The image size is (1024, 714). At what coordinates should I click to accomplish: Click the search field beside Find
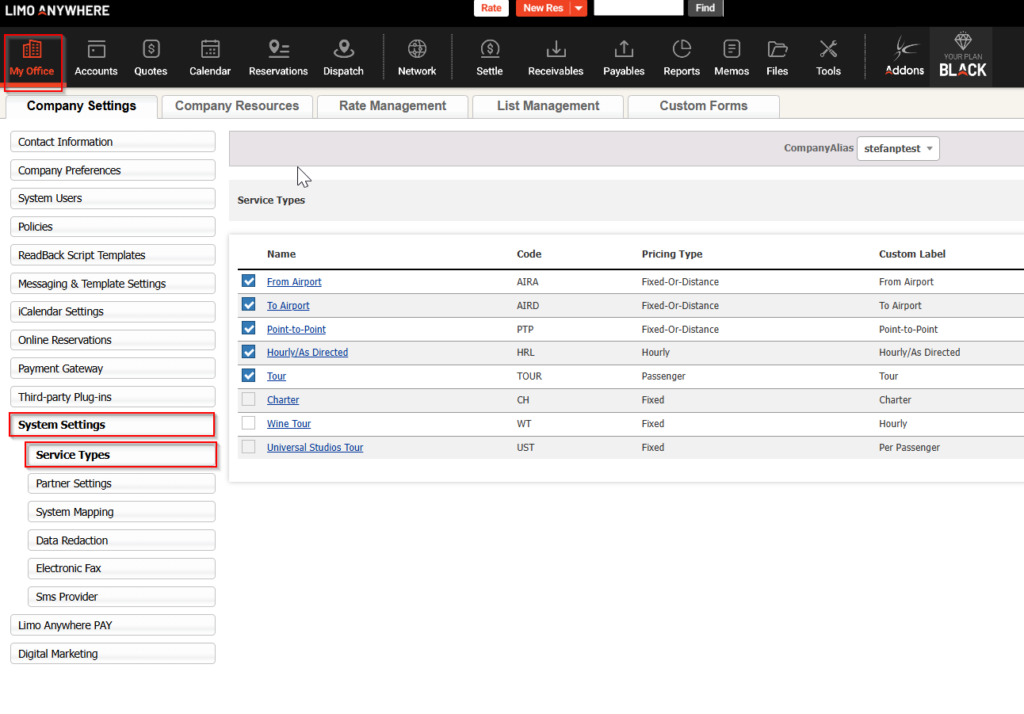pyautogui.click(x=638, y=8)
